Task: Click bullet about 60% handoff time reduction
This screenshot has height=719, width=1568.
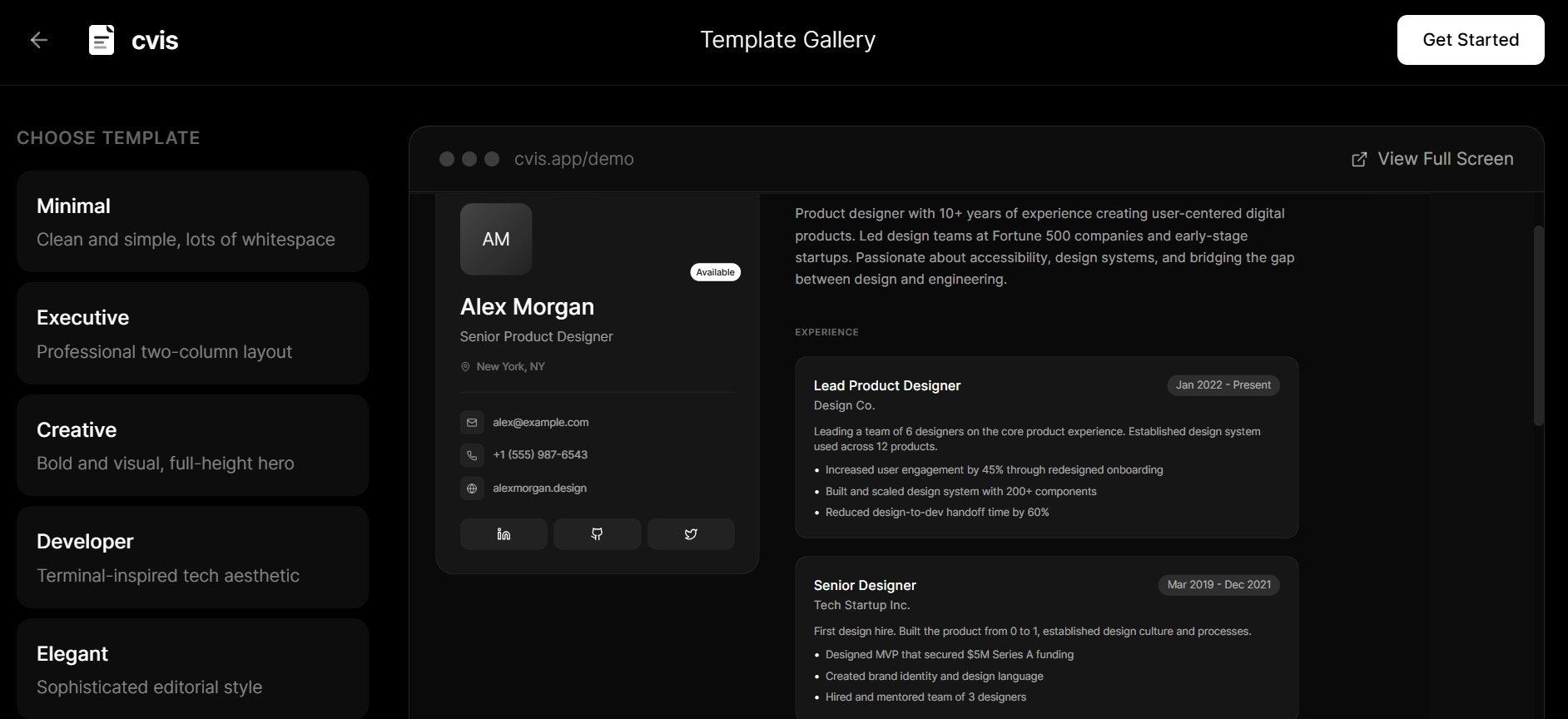Action: 937,513
